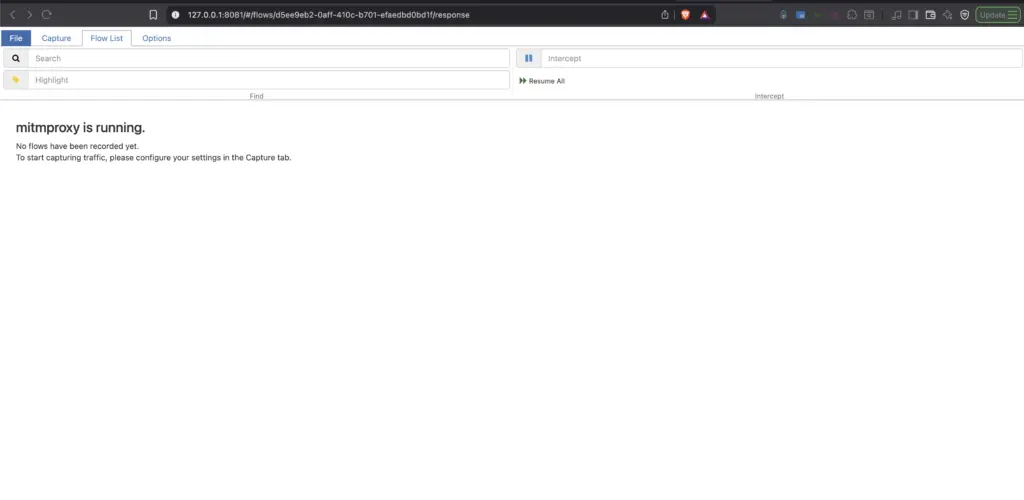Click the Resume All button

tap(542, 81)
